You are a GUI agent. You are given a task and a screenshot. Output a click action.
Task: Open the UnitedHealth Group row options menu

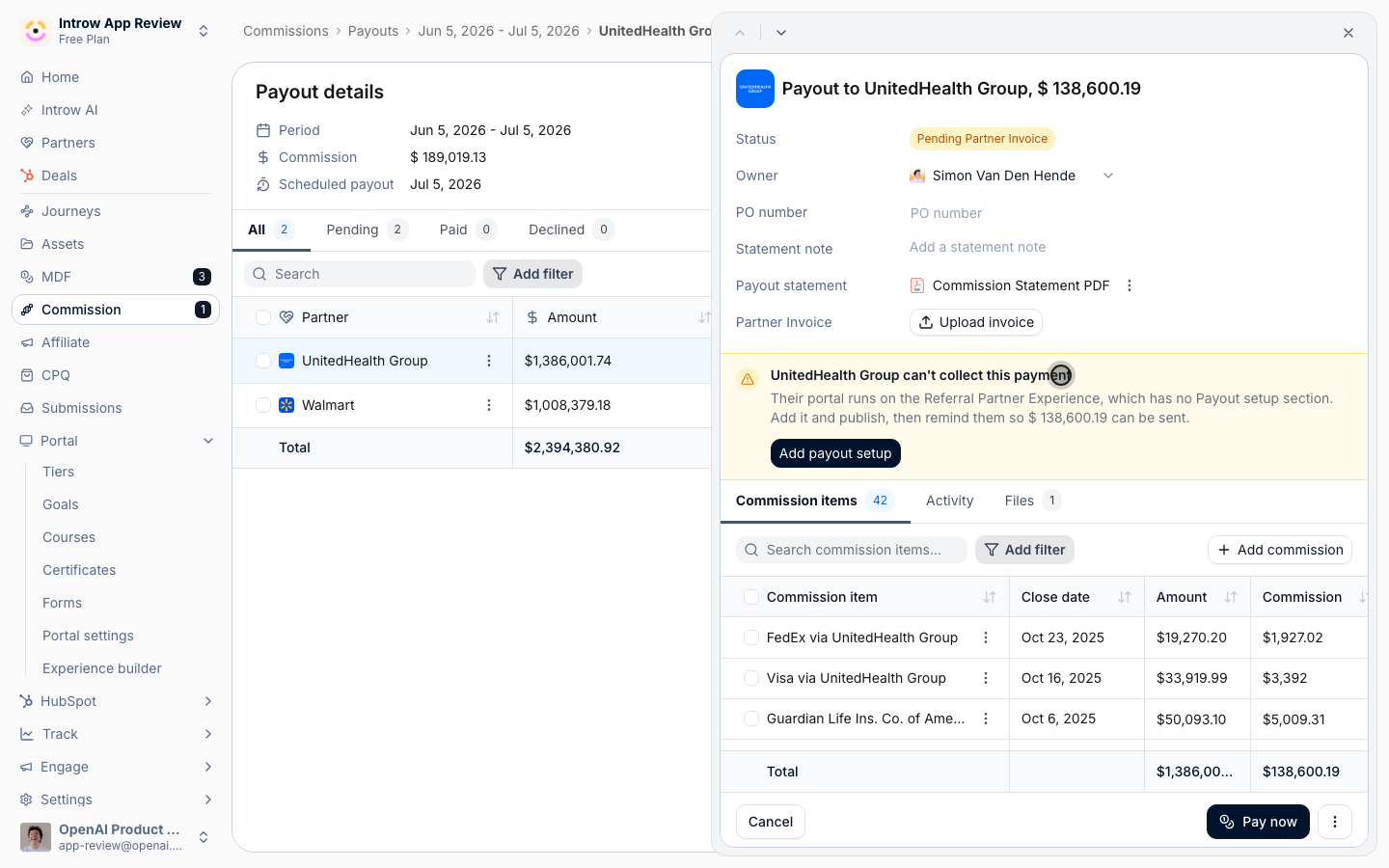(489, 361)
